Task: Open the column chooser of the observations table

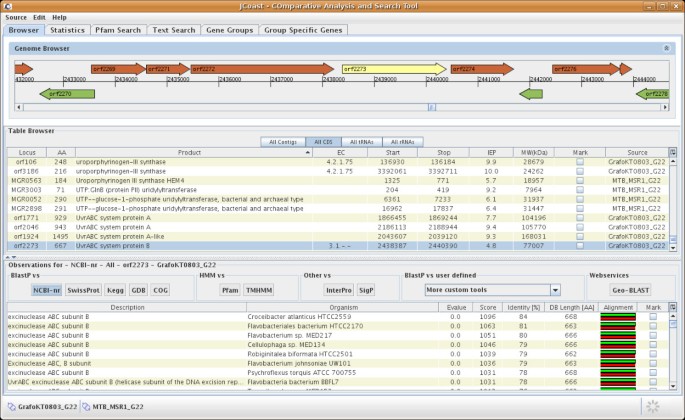Action: [x=673, y=307]
